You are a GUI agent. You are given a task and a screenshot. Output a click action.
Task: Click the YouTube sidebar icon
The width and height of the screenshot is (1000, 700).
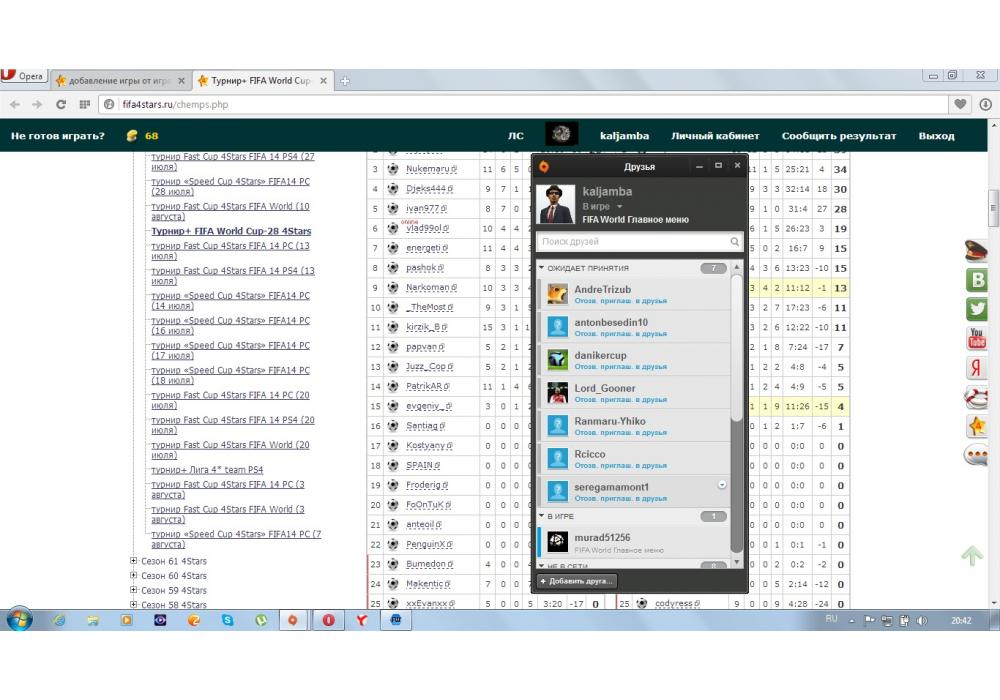click(x=976, y=339)
